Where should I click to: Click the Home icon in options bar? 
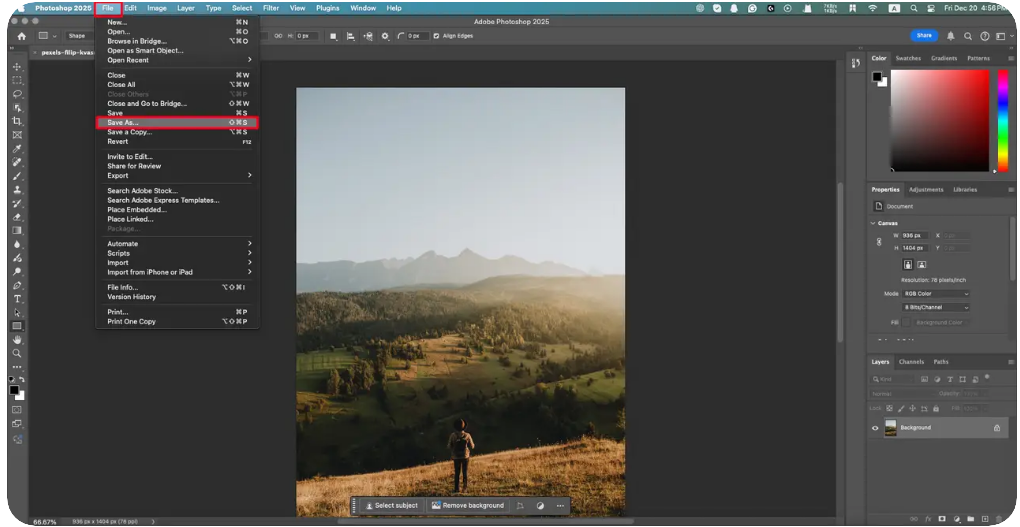21,36
